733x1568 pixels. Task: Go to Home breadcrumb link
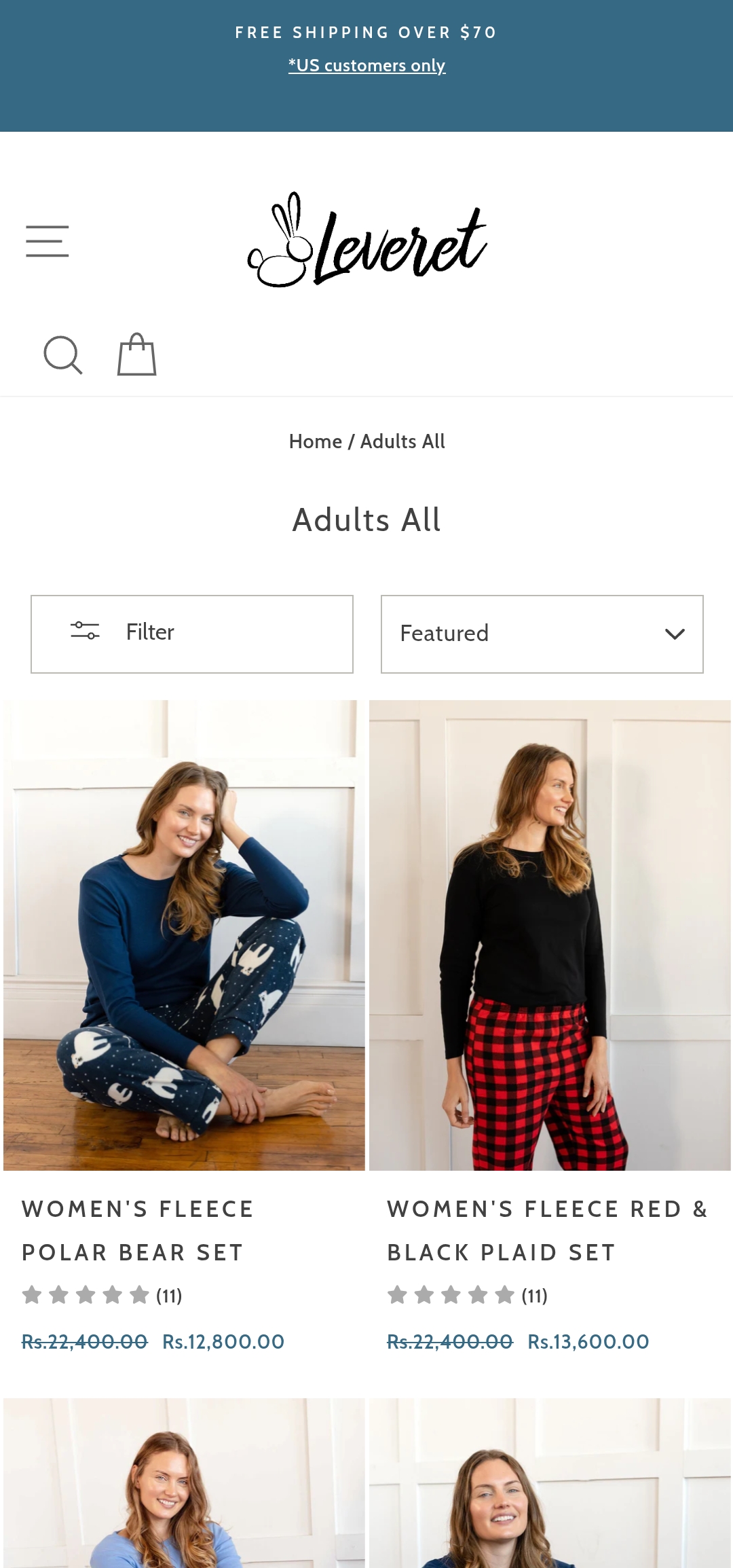[x=315, y=441]
